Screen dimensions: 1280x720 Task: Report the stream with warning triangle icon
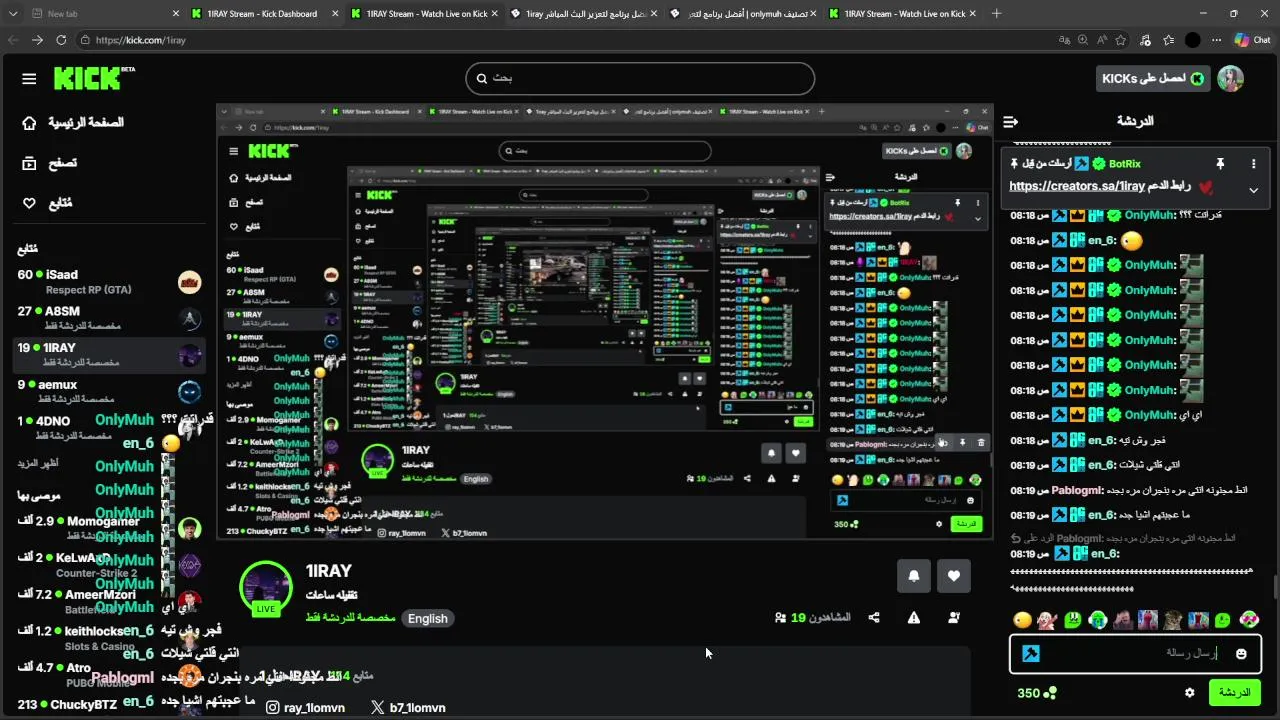[914, 618]
